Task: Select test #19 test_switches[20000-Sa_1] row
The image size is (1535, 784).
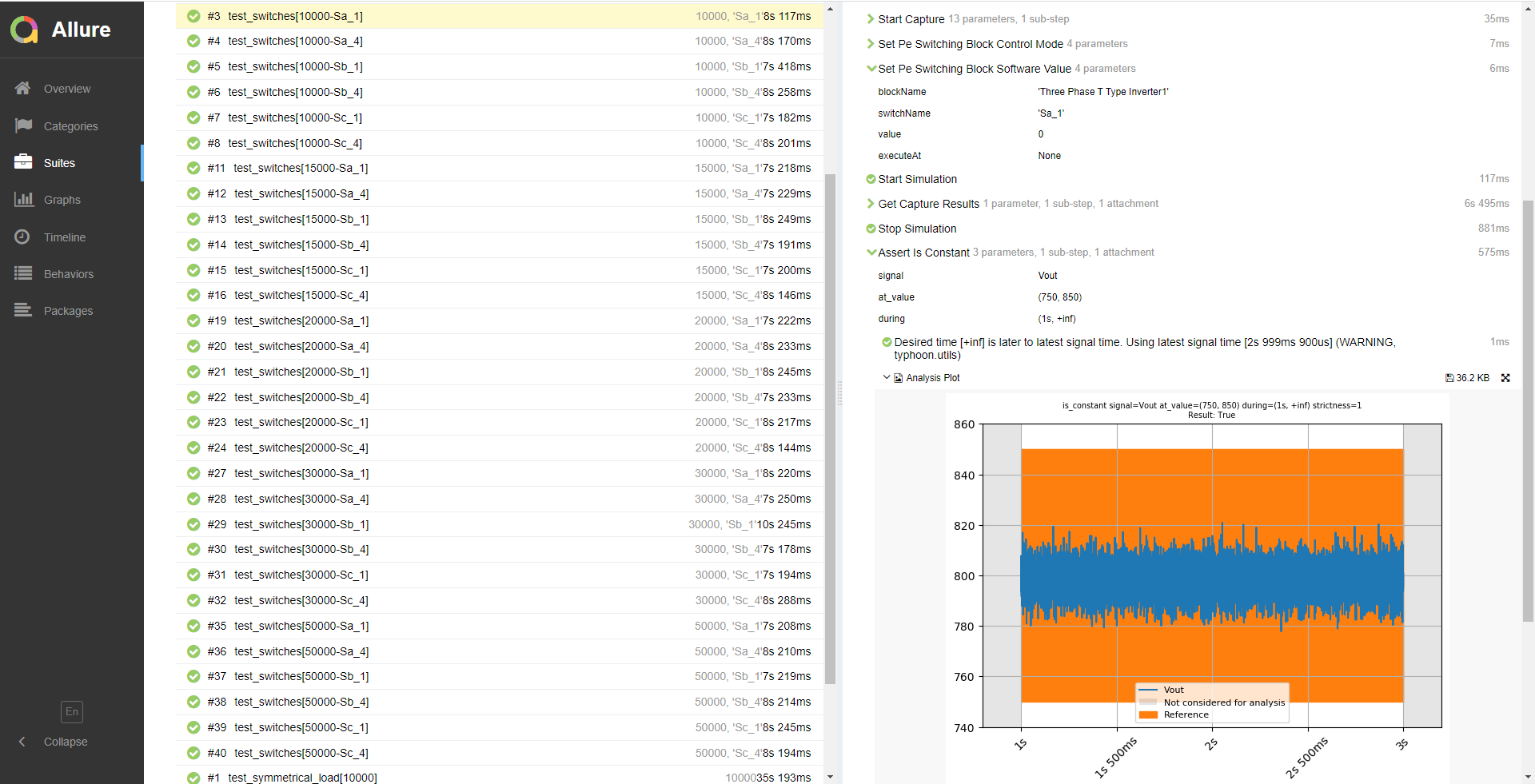Action: point(500,320)
